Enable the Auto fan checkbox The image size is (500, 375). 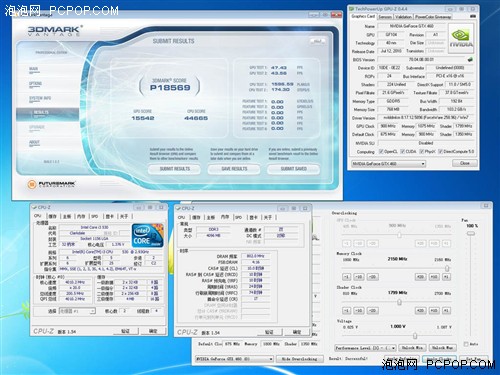[466, 344]
